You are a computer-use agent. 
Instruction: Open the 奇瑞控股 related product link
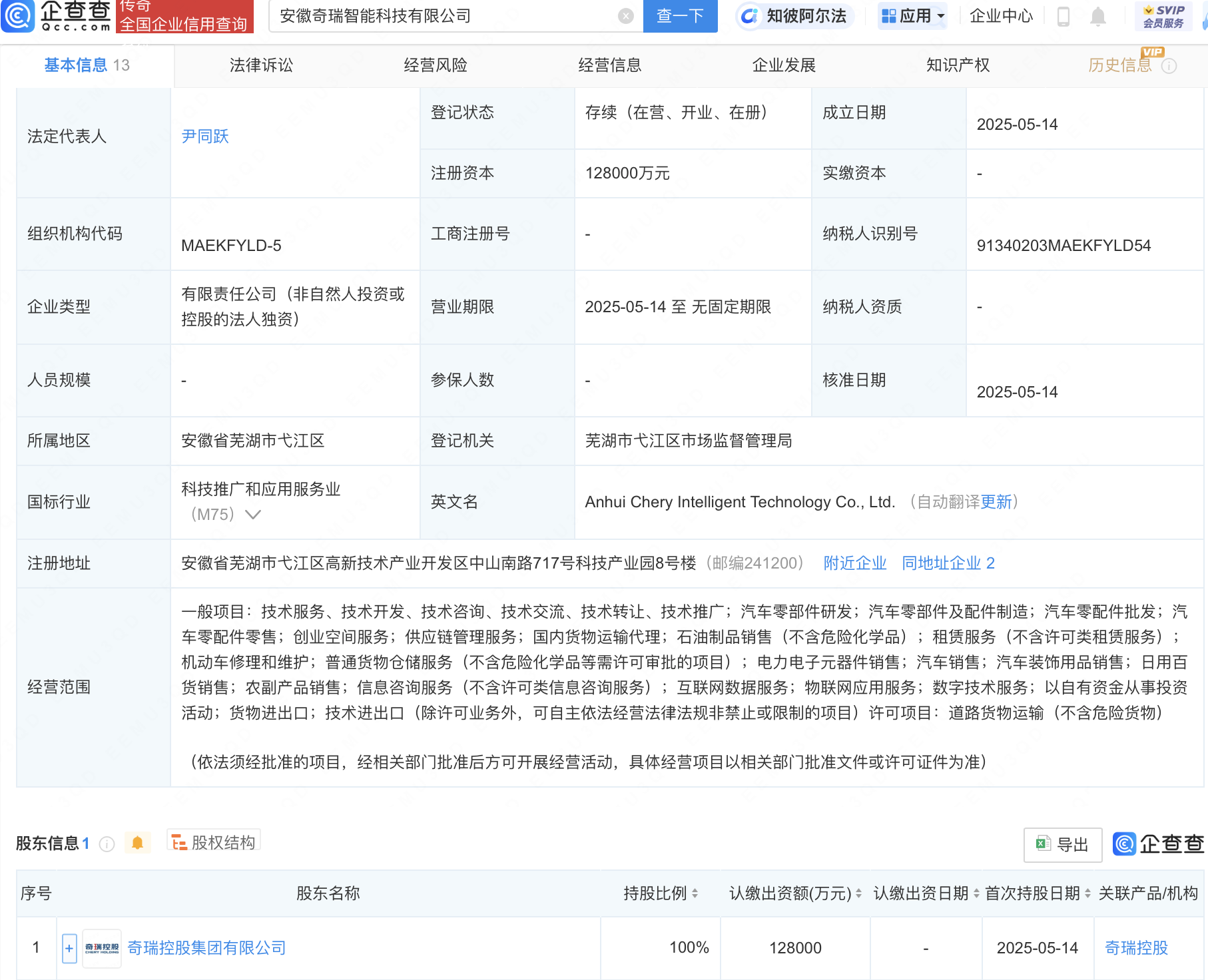pyautogui.click(x=1137, y=948)
